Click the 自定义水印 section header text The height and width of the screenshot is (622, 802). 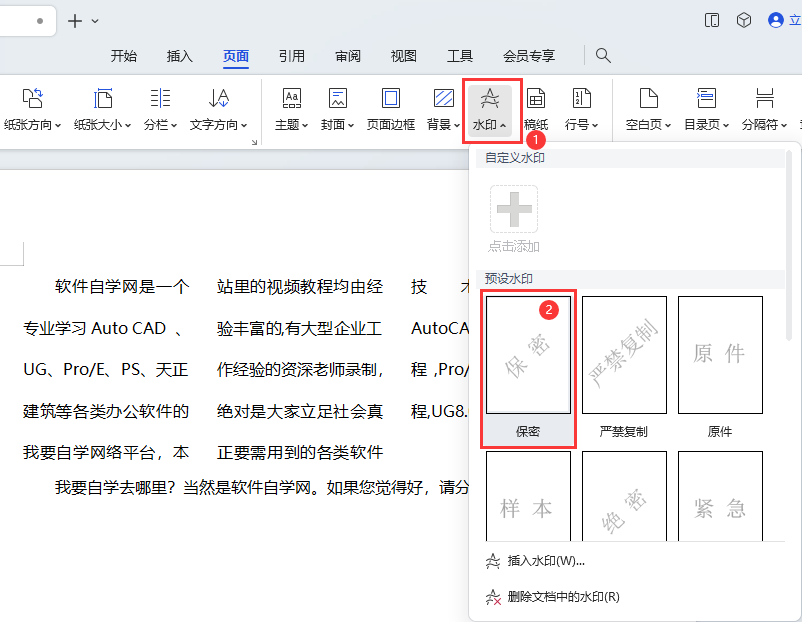click(x=515, y=158)
